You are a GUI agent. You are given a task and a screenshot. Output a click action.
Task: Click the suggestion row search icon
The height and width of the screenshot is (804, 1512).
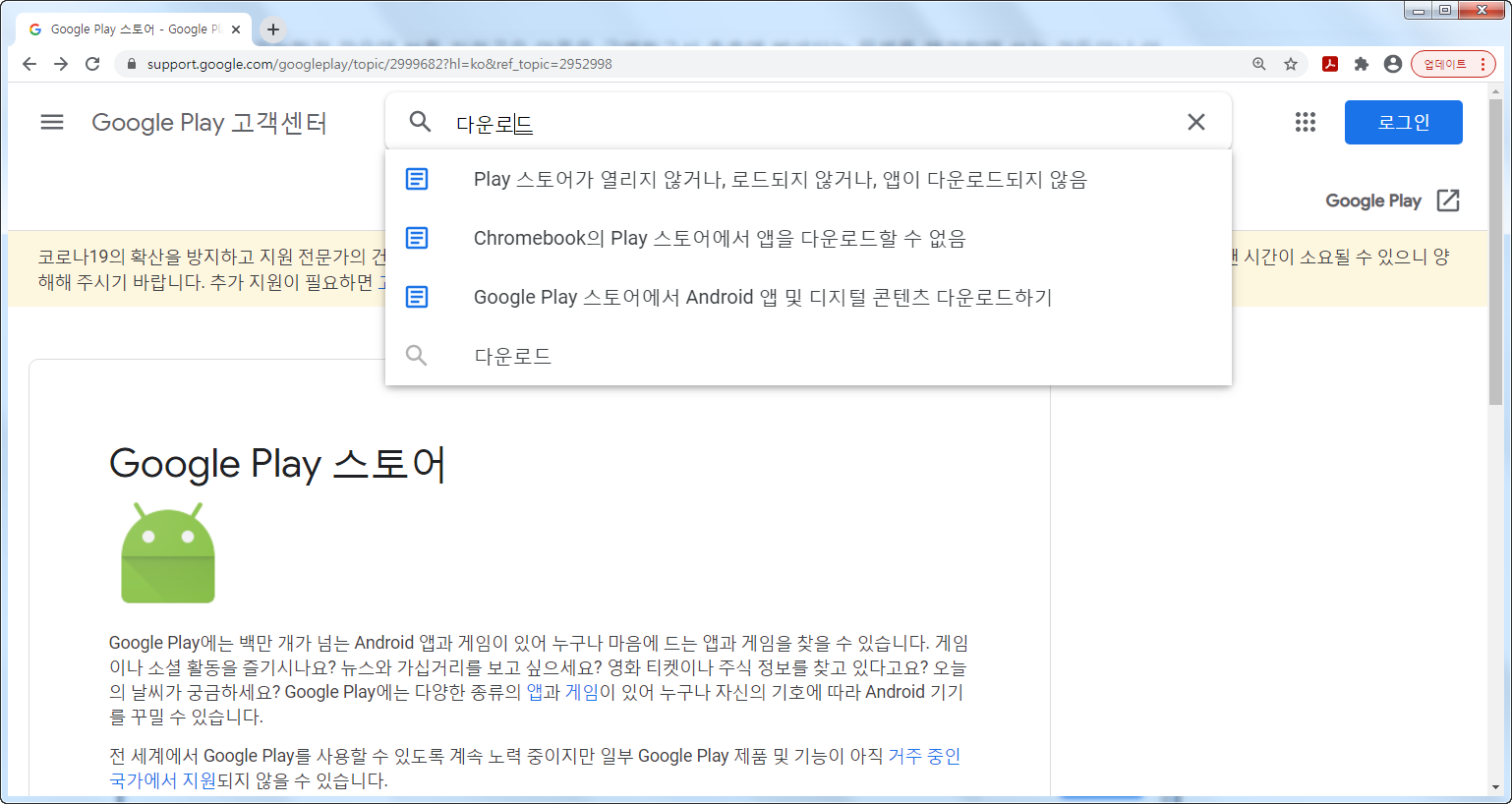(417, 356)
